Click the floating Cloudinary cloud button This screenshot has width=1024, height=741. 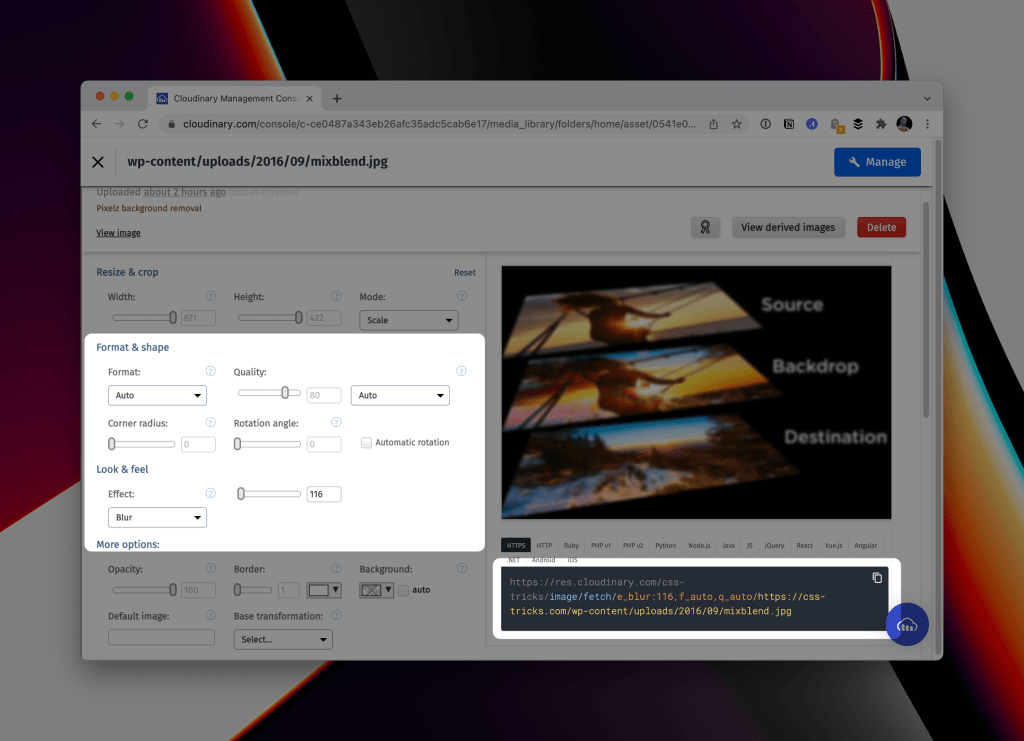tap(906, 625)
